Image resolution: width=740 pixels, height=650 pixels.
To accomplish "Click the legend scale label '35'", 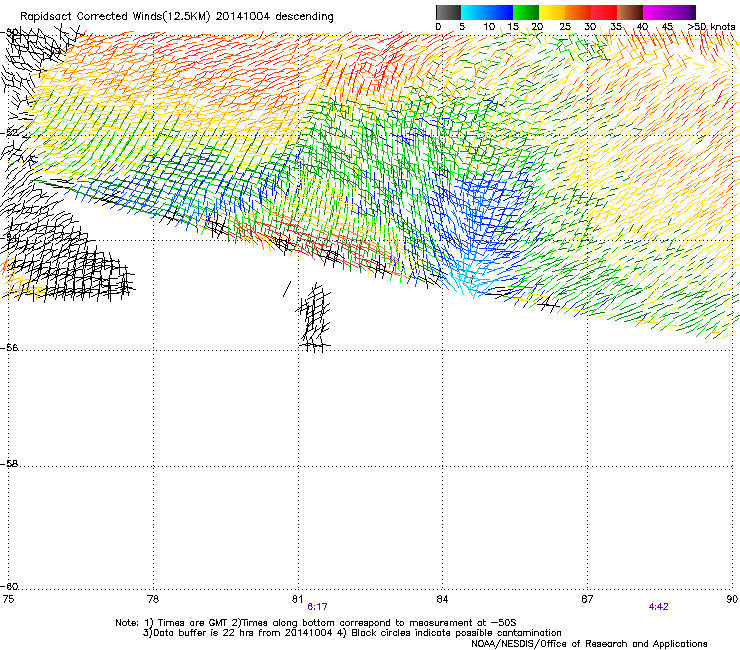I will 616,27.
